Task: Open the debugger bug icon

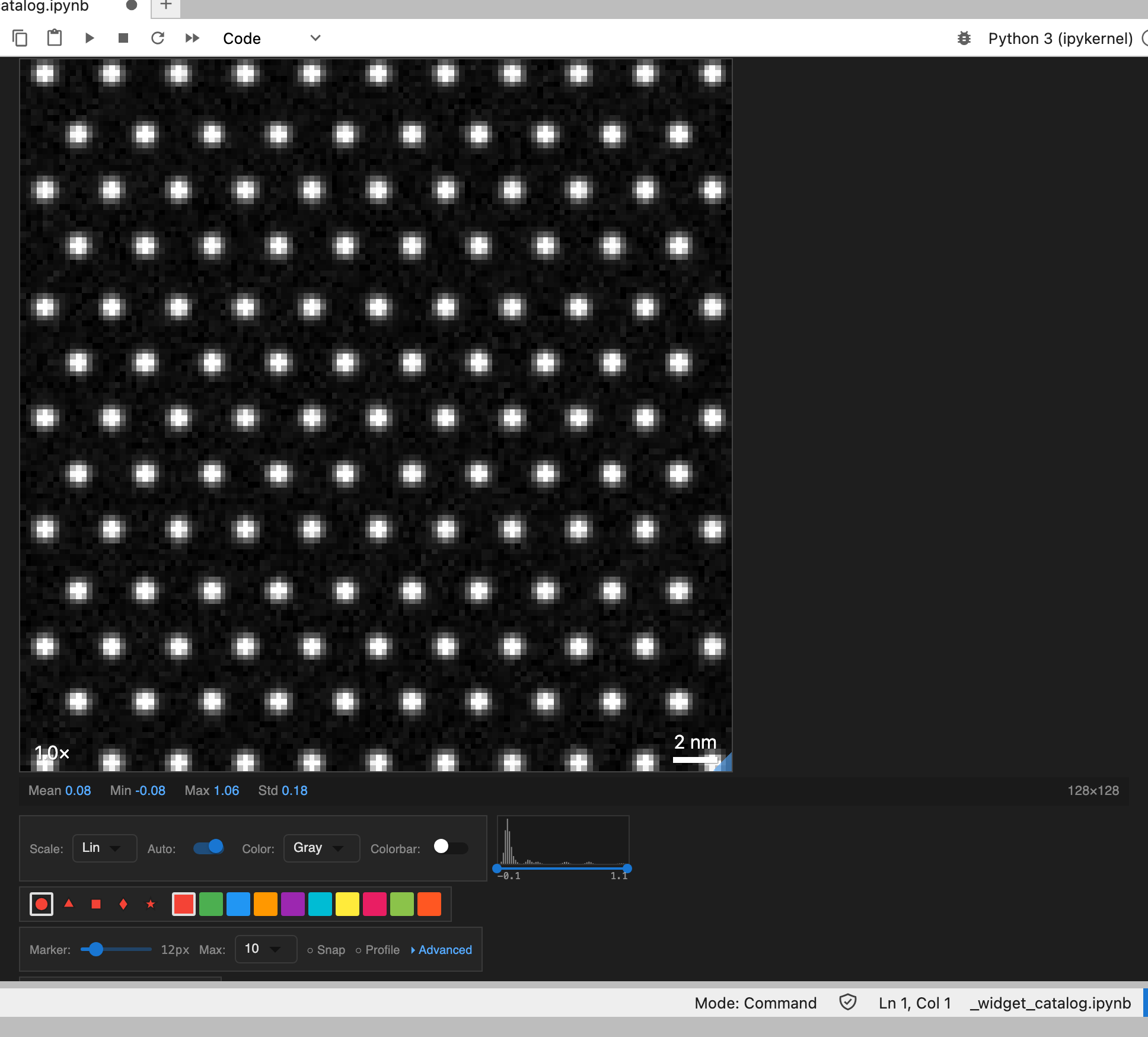Action: 964,39
